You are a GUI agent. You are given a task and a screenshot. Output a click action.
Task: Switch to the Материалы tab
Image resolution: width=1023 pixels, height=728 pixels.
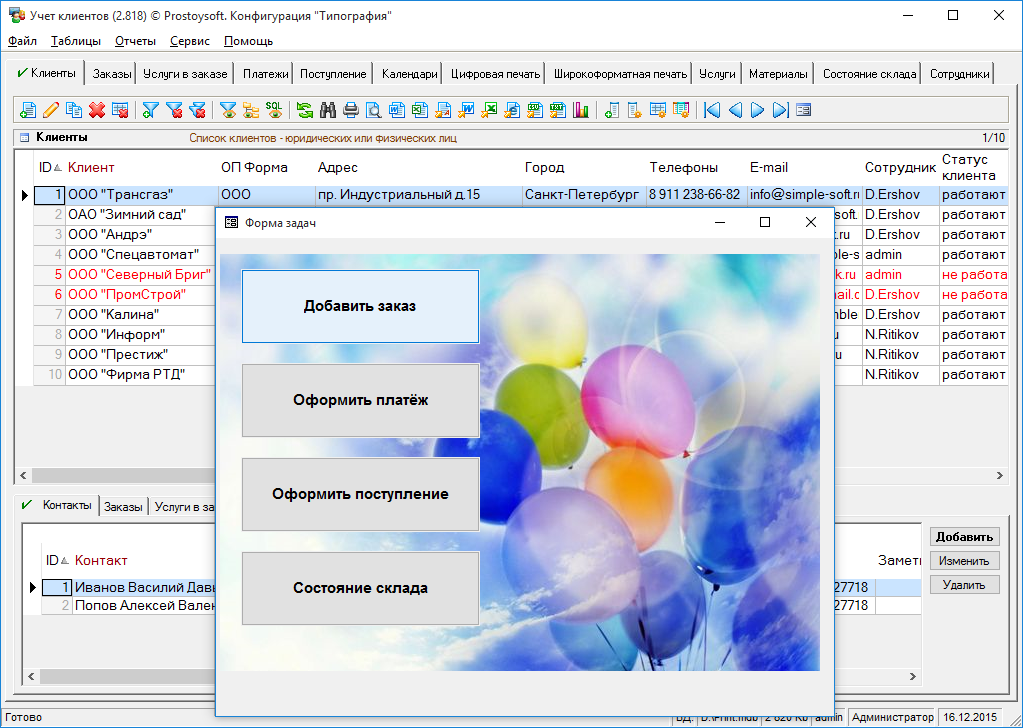tap(778, 74)
